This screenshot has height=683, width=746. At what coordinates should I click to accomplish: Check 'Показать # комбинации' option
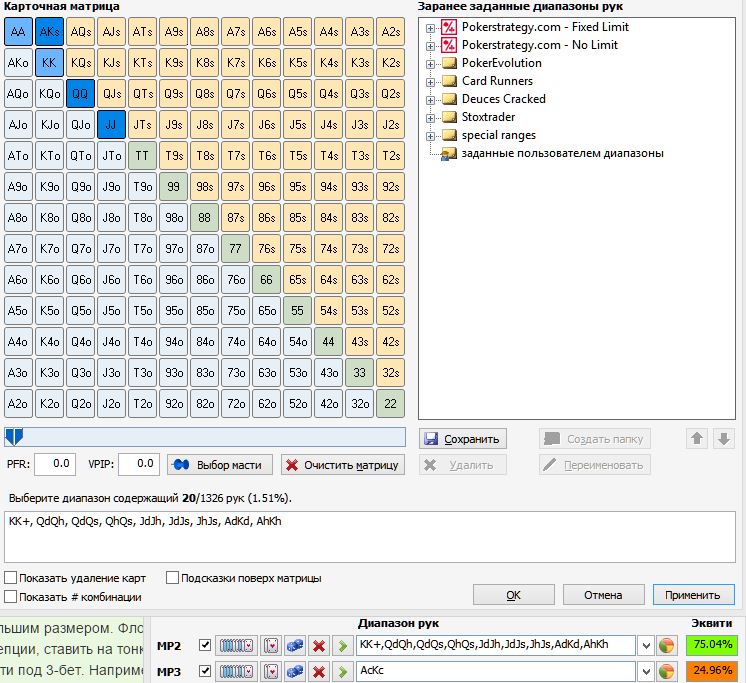pyautogui.click(x=11, y=597)
